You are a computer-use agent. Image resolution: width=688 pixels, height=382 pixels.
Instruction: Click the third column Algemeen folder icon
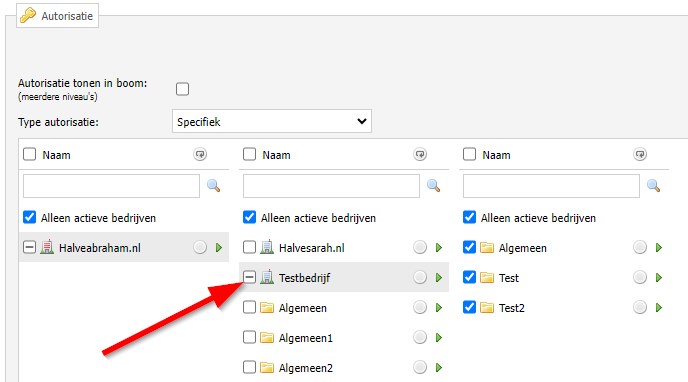pyautogui.click(x=487, y=248)
